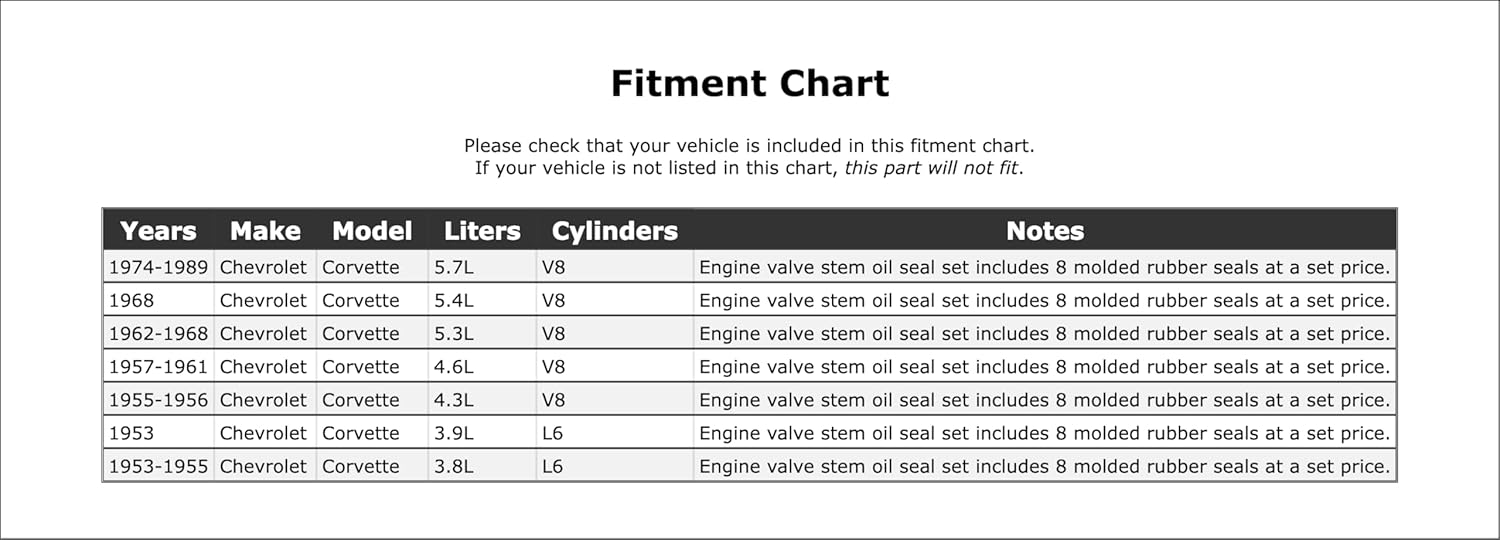Viewport: 1500px width, 540px height.
Task: Click the 1955-1956 years cell
Action: 158,400
